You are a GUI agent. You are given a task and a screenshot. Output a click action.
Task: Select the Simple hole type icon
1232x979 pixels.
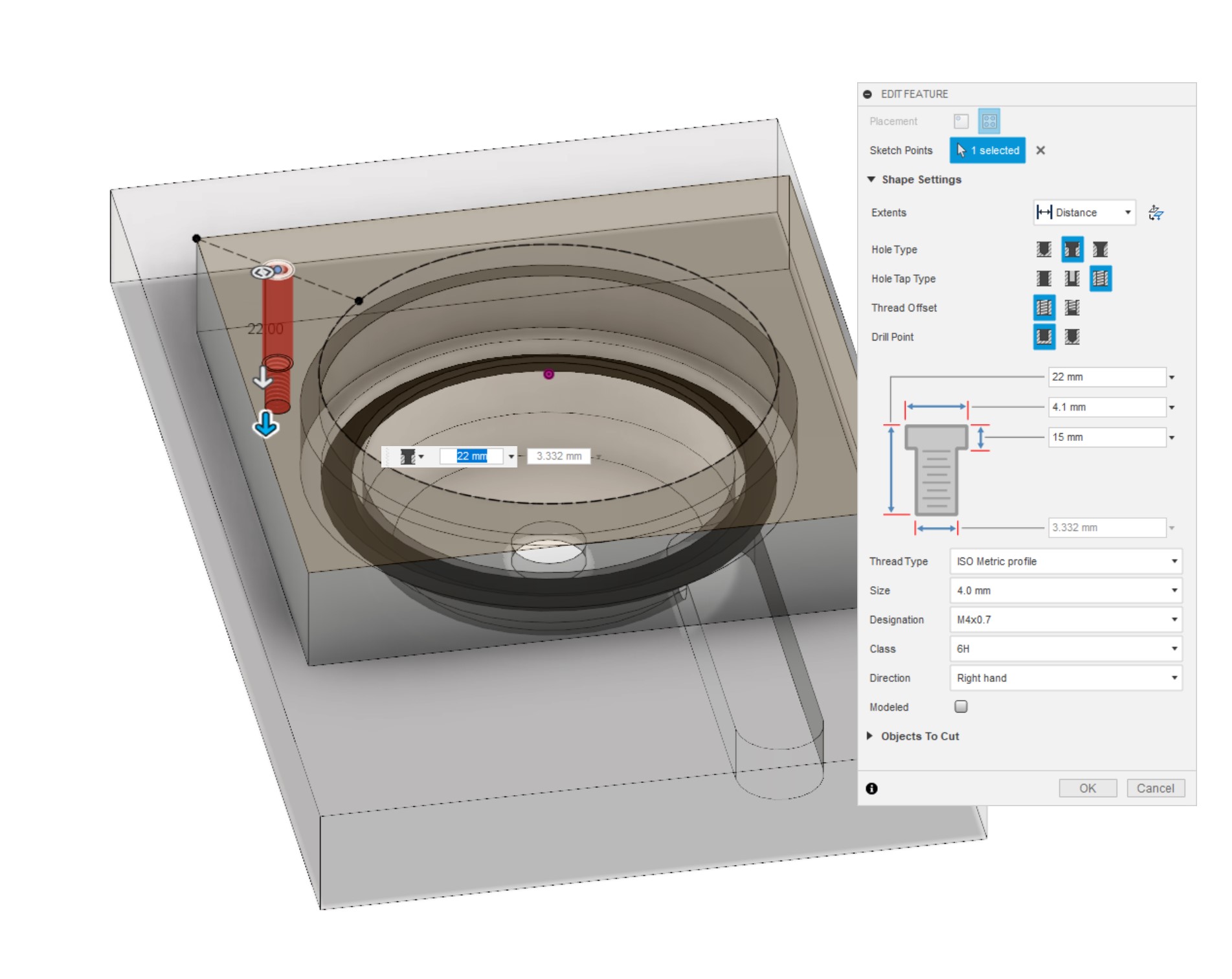pos(1044,249)
